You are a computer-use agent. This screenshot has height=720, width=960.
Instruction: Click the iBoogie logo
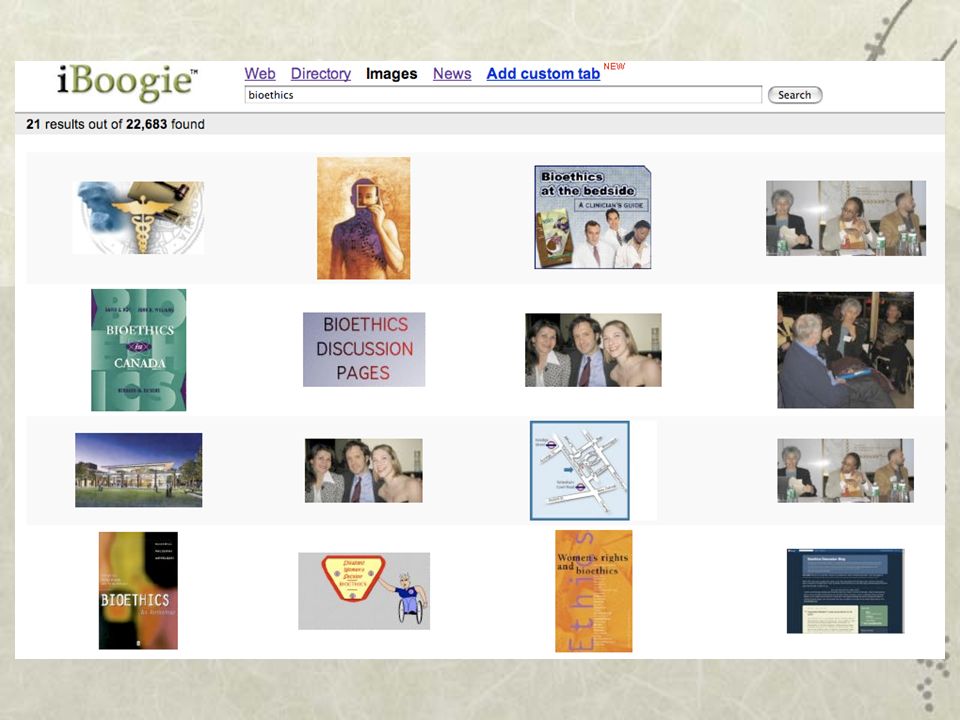pos(127,84)
